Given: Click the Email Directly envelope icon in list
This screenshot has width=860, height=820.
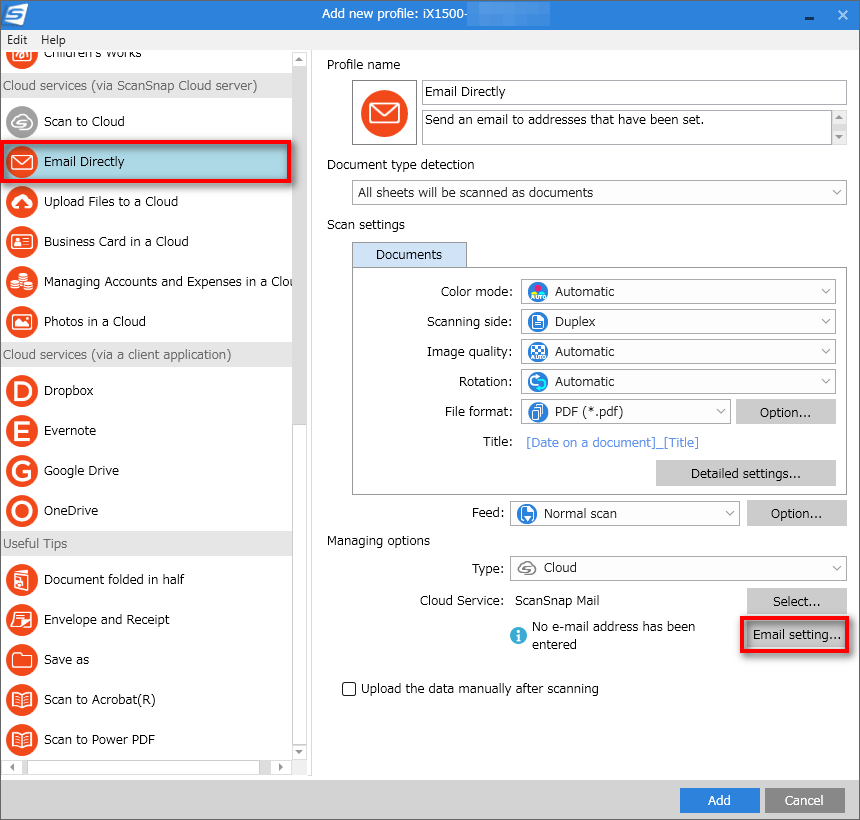Looking at the screenshot, I should [x=22, y=162].
